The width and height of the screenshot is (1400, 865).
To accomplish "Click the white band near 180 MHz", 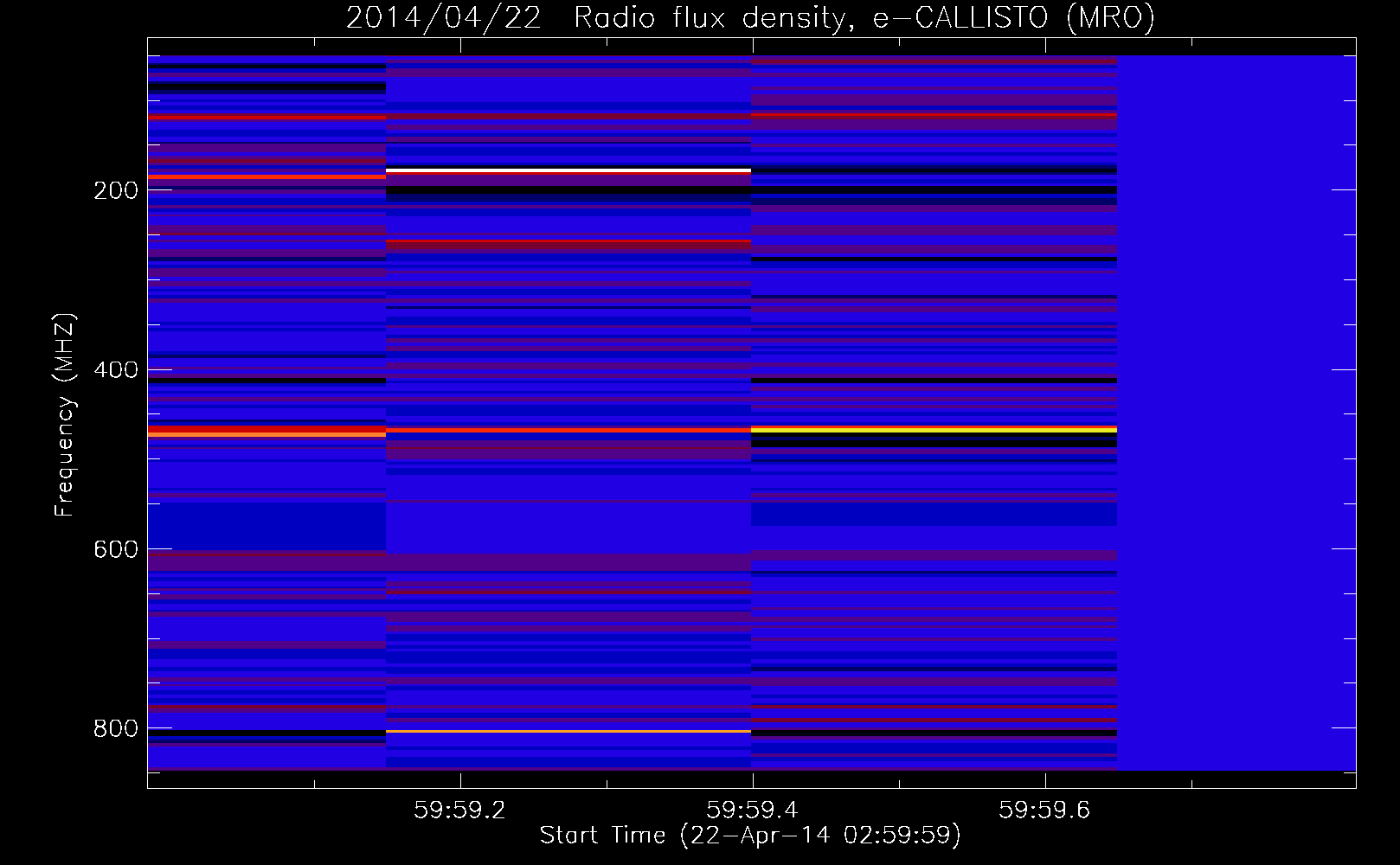I will pyautogui.click(x=568, y=170).
